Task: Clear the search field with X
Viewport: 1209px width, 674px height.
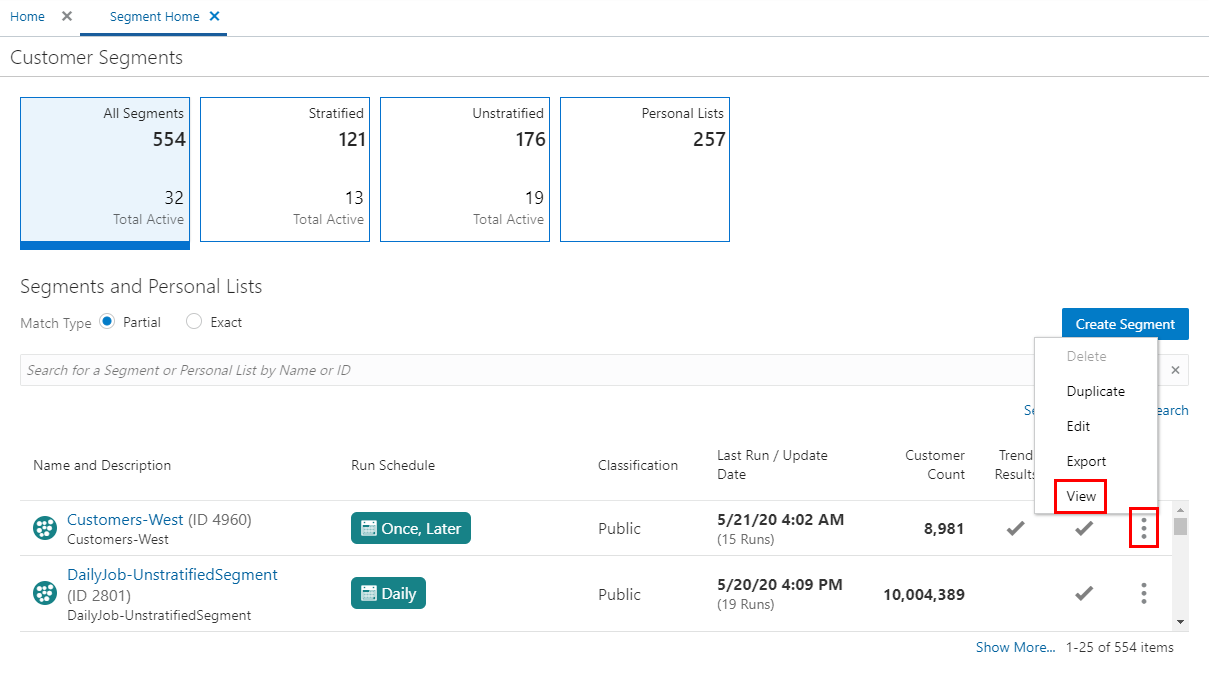Action: point(1175,370)
